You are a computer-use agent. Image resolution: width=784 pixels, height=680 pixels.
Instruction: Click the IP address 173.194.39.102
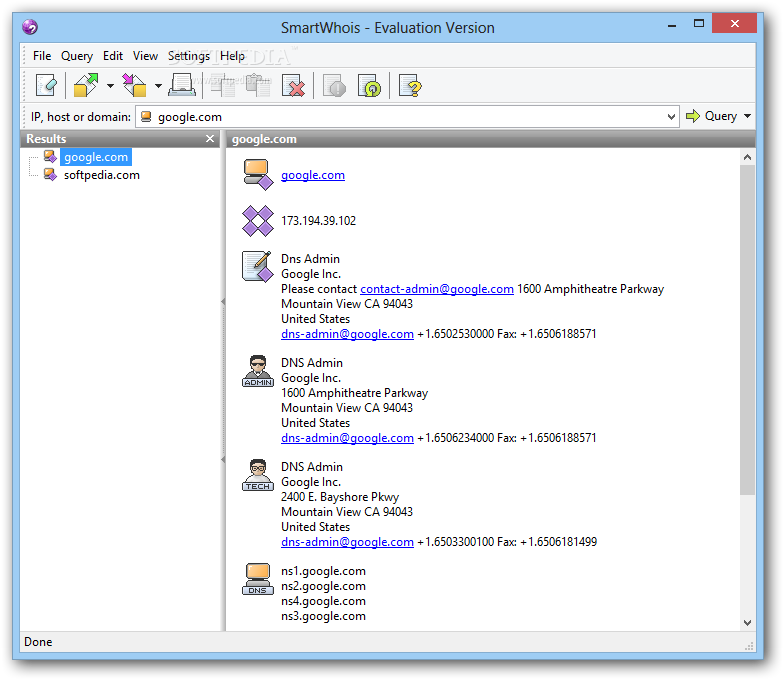click(318, 220)
